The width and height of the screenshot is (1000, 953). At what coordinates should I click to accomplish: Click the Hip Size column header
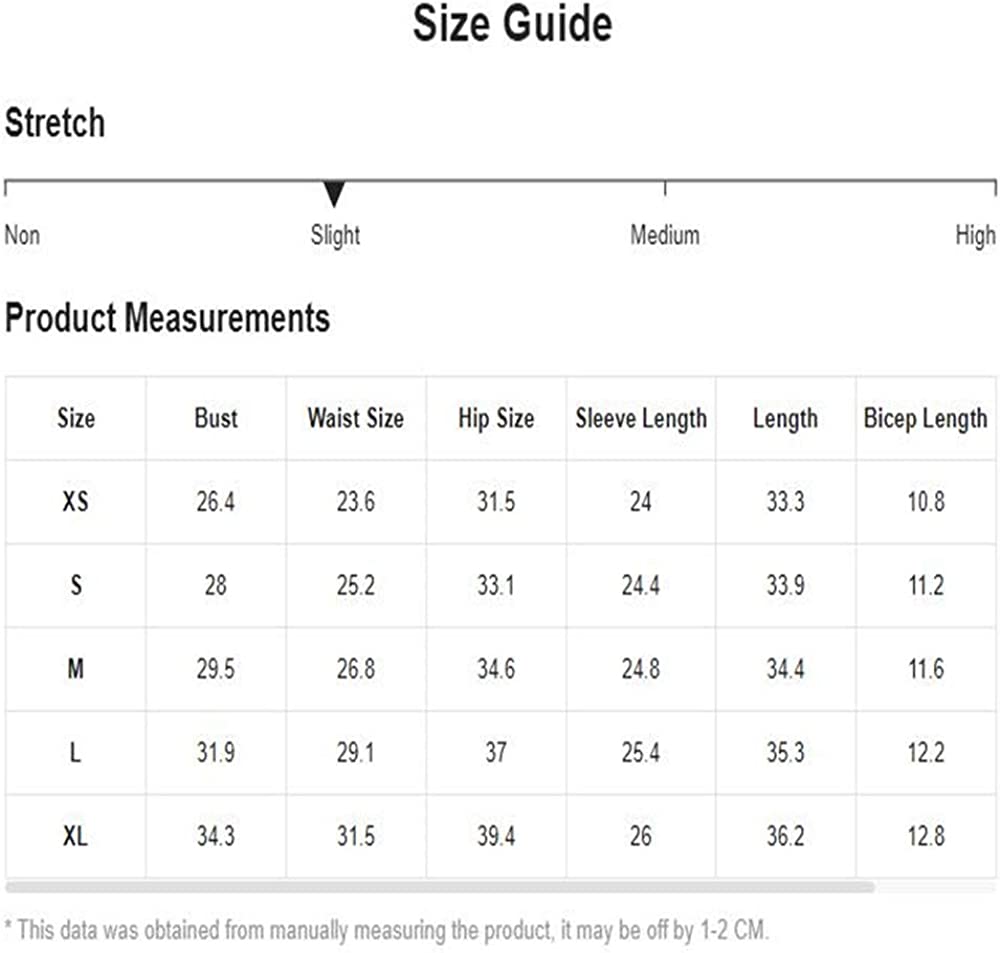[496, 419]
